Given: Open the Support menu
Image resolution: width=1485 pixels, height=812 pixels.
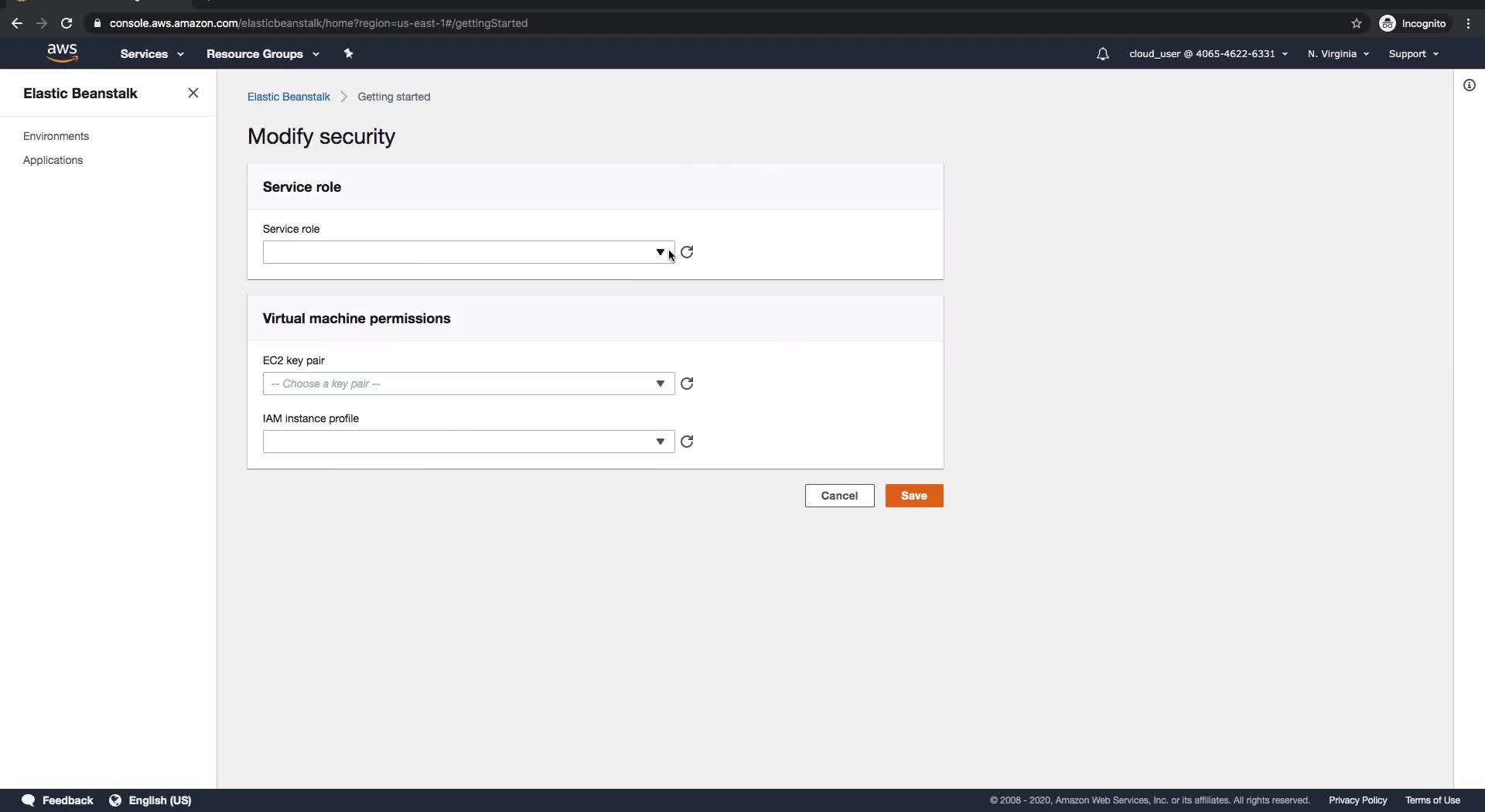Looking at the screenshot, I should pos(1413,54).
